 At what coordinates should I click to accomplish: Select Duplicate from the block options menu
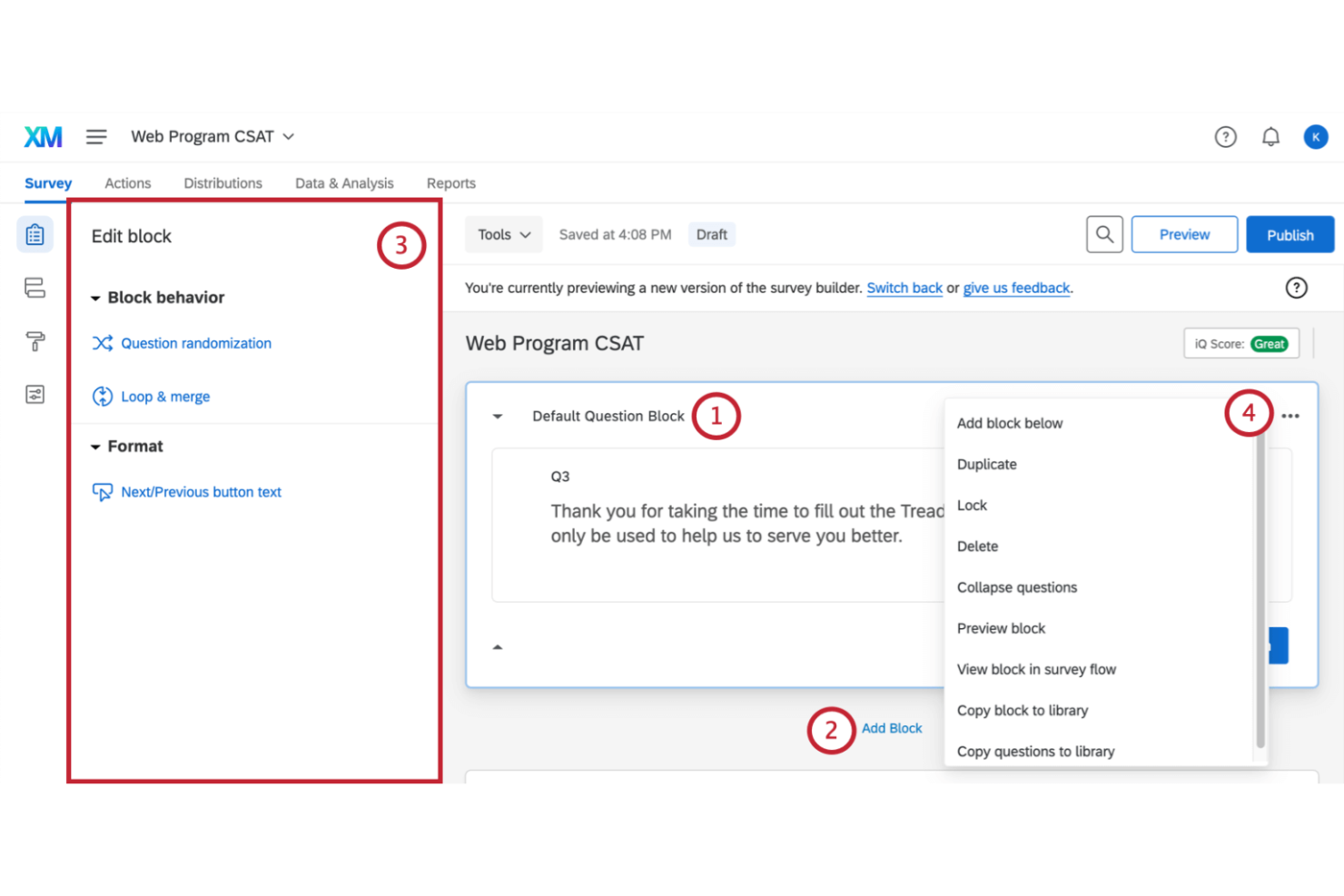click(986, 464)
